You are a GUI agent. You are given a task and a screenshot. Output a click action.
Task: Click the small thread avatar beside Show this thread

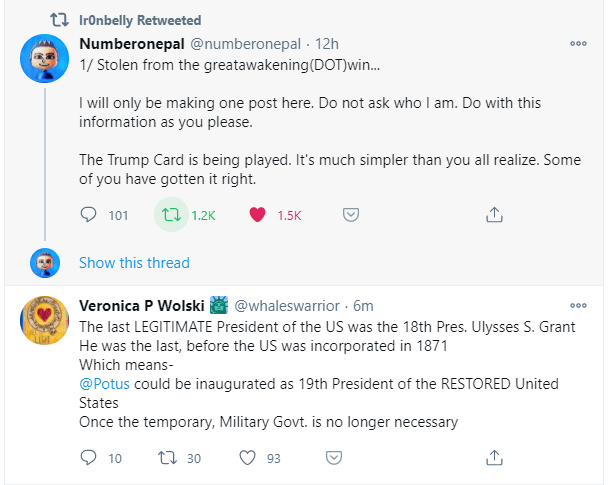point(44,263)
